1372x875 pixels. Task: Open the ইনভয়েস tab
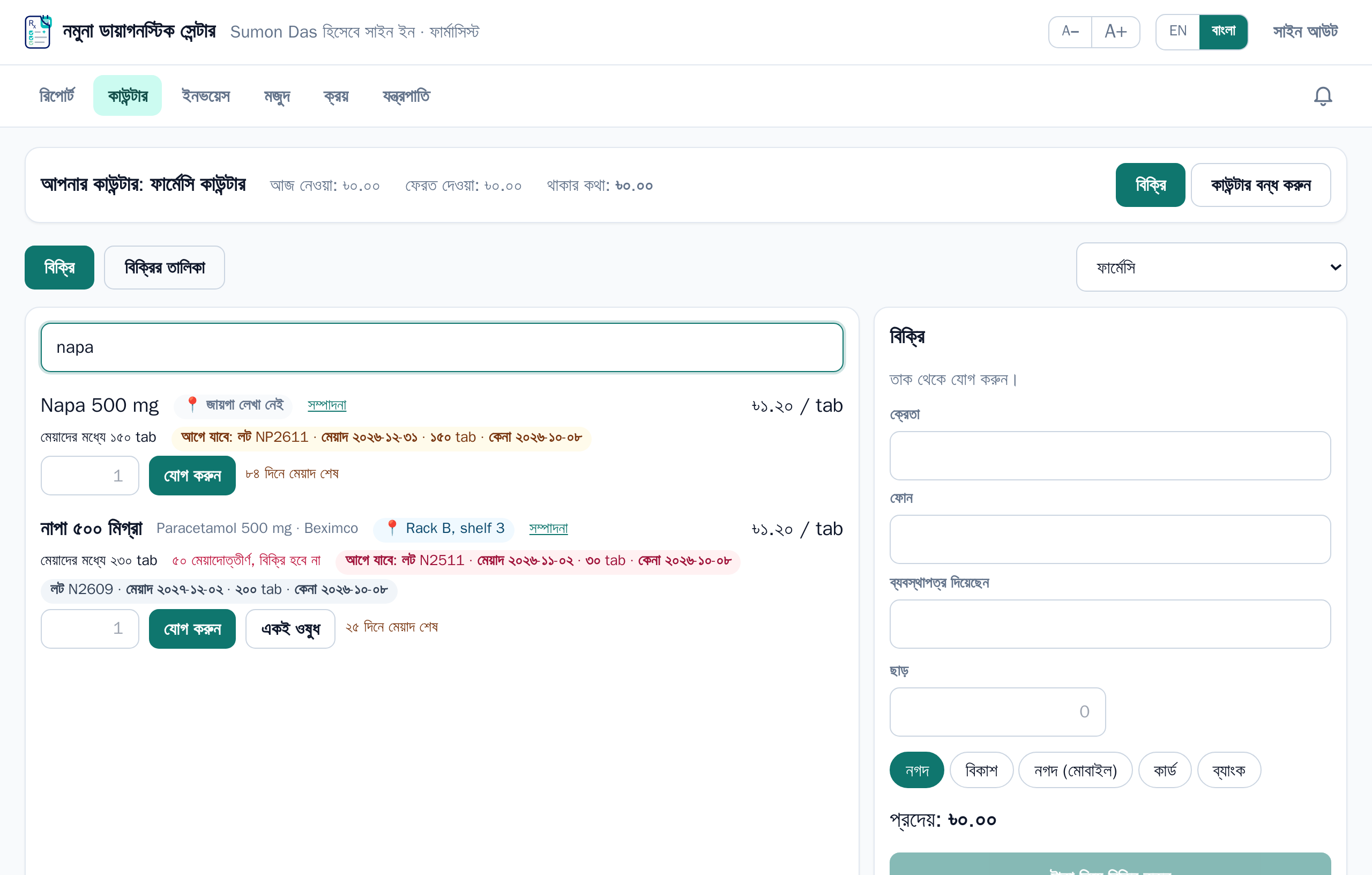(206, 96)
